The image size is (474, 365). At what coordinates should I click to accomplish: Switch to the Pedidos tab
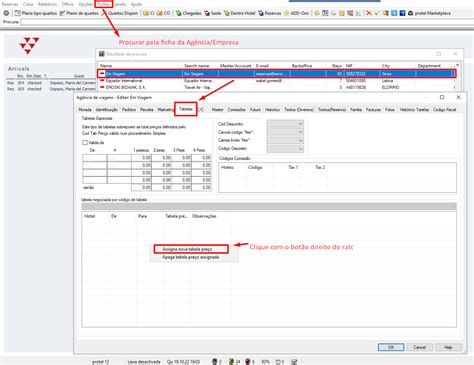pyautogui.click(x=129, y=109)
